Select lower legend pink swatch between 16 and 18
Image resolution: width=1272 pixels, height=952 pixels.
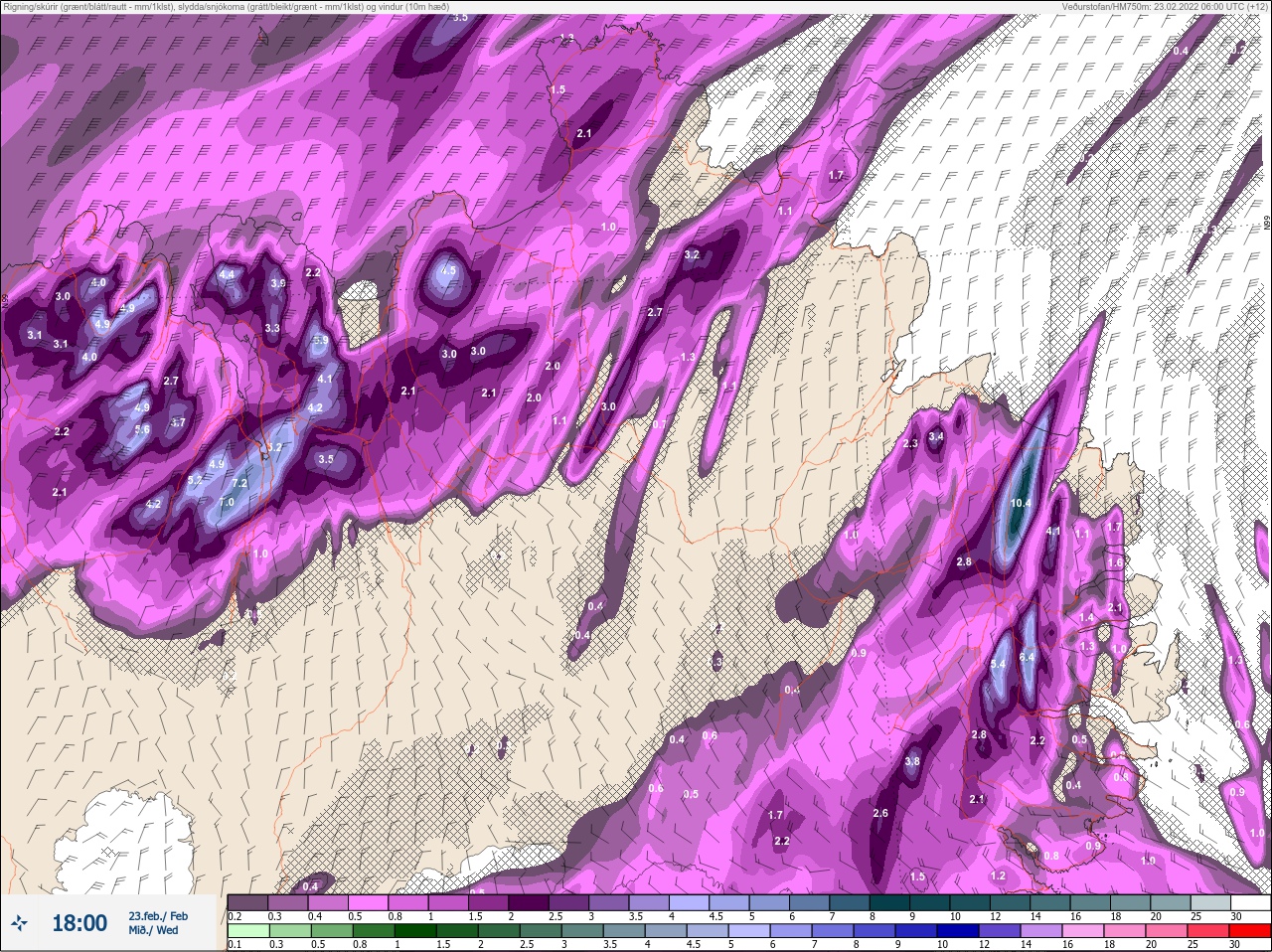[x=1083, y=931]
